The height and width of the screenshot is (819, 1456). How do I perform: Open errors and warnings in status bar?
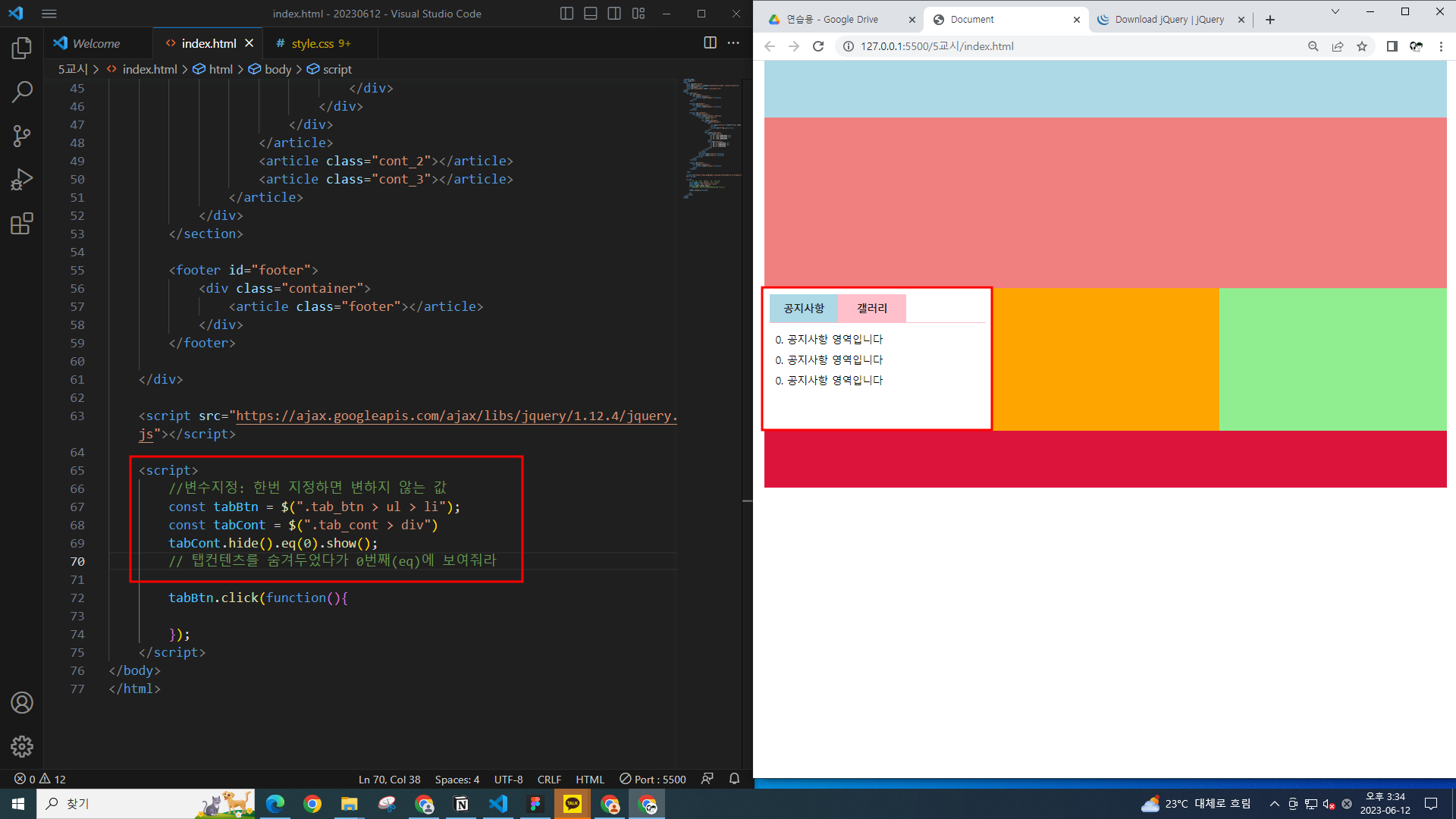(x=40, y=779)
